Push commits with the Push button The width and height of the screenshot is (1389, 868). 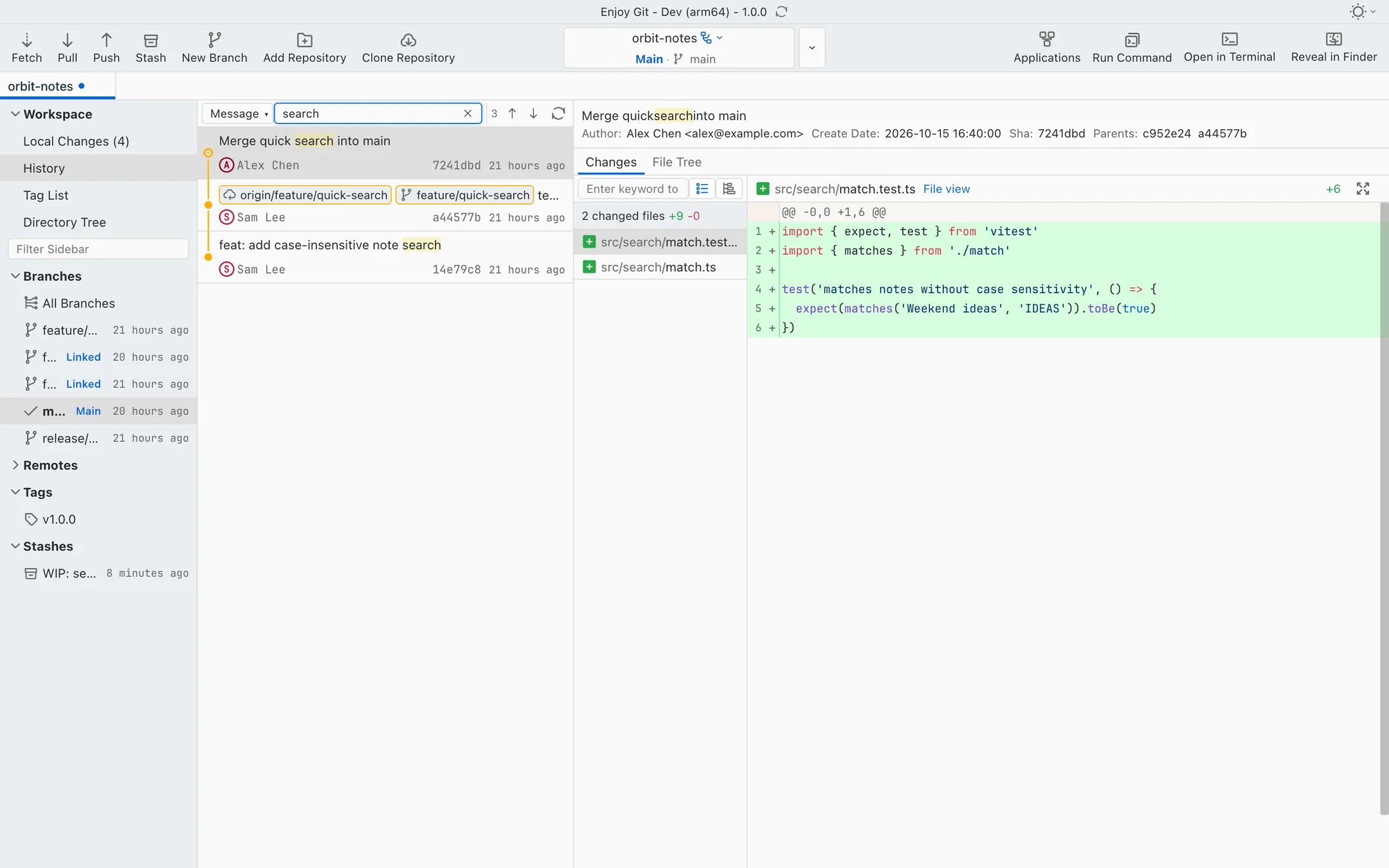[106, 48]
